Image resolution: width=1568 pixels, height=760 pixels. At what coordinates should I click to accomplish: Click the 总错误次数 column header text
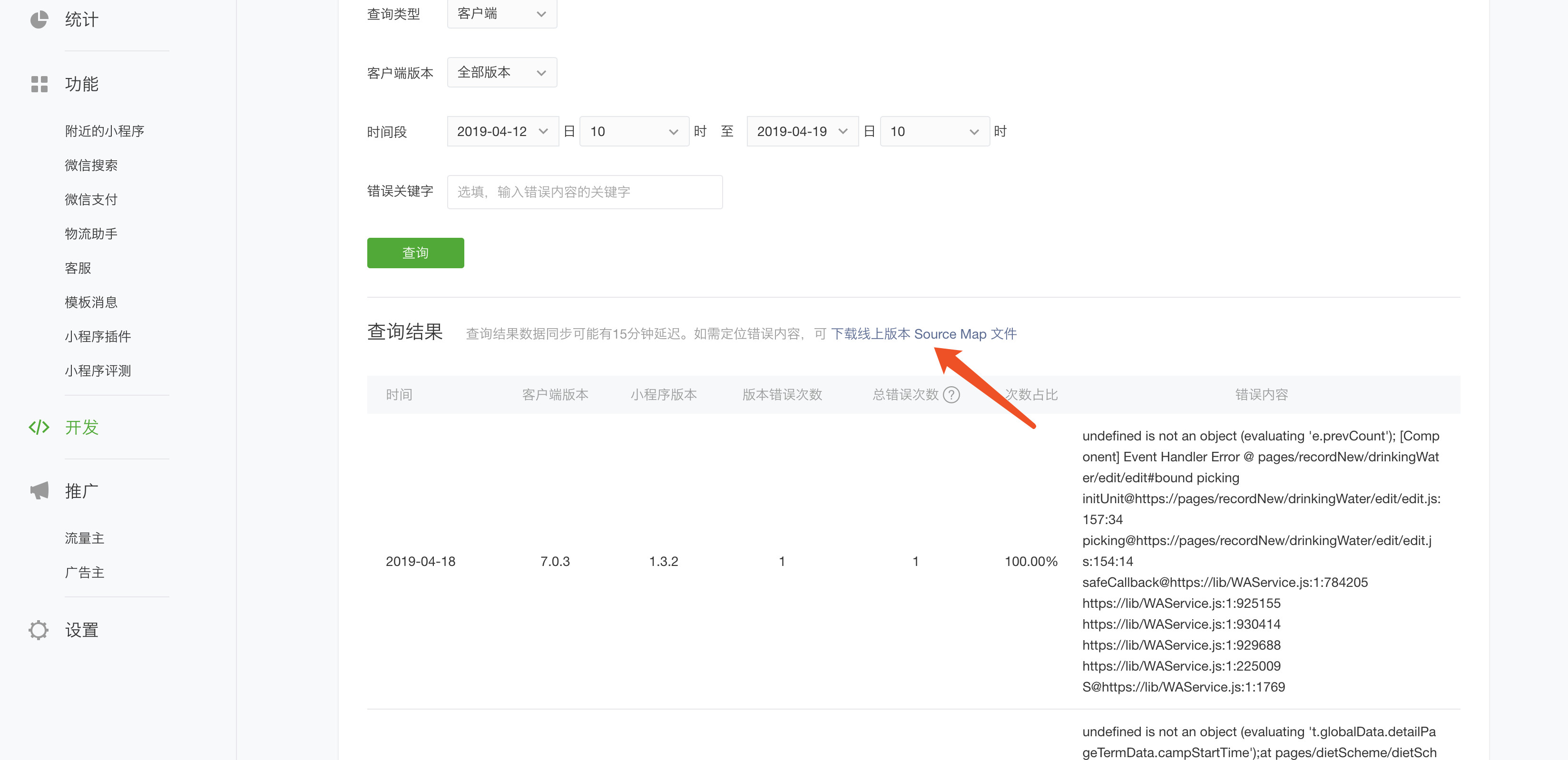[x=905, y=395]
